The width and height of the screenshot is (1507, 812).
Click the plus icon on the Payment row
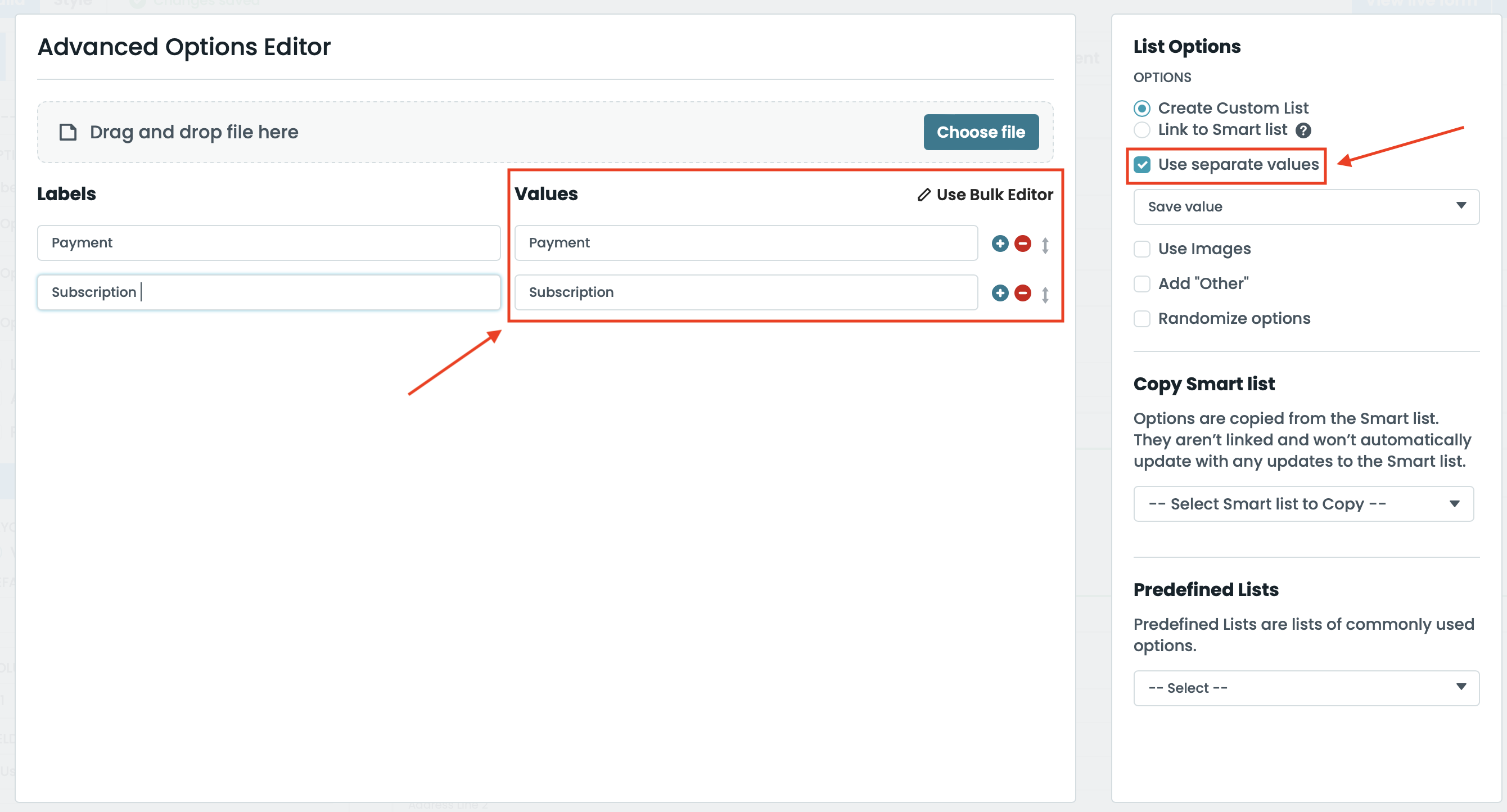pos(1000,243)
